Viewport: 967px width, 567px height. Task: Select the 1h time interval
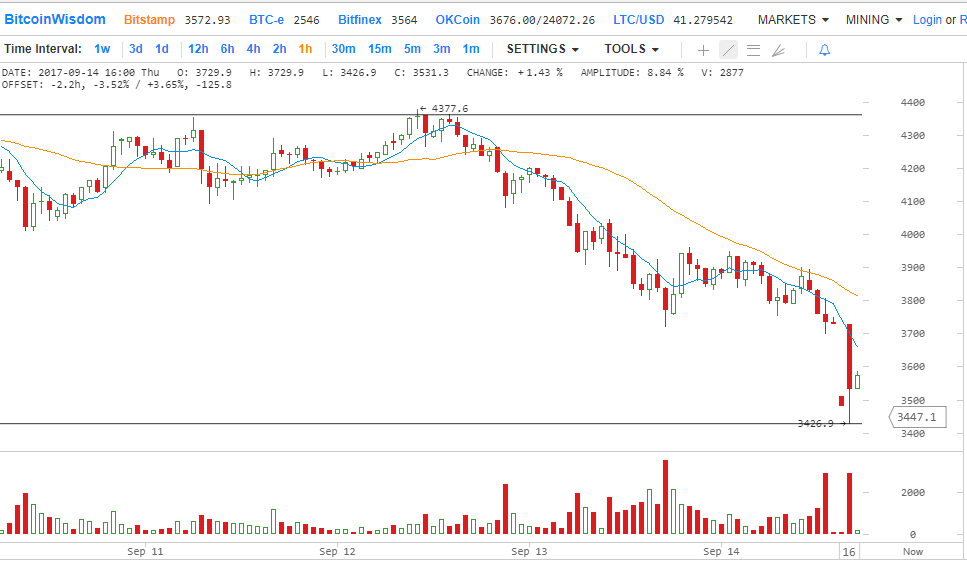[305, 49]
